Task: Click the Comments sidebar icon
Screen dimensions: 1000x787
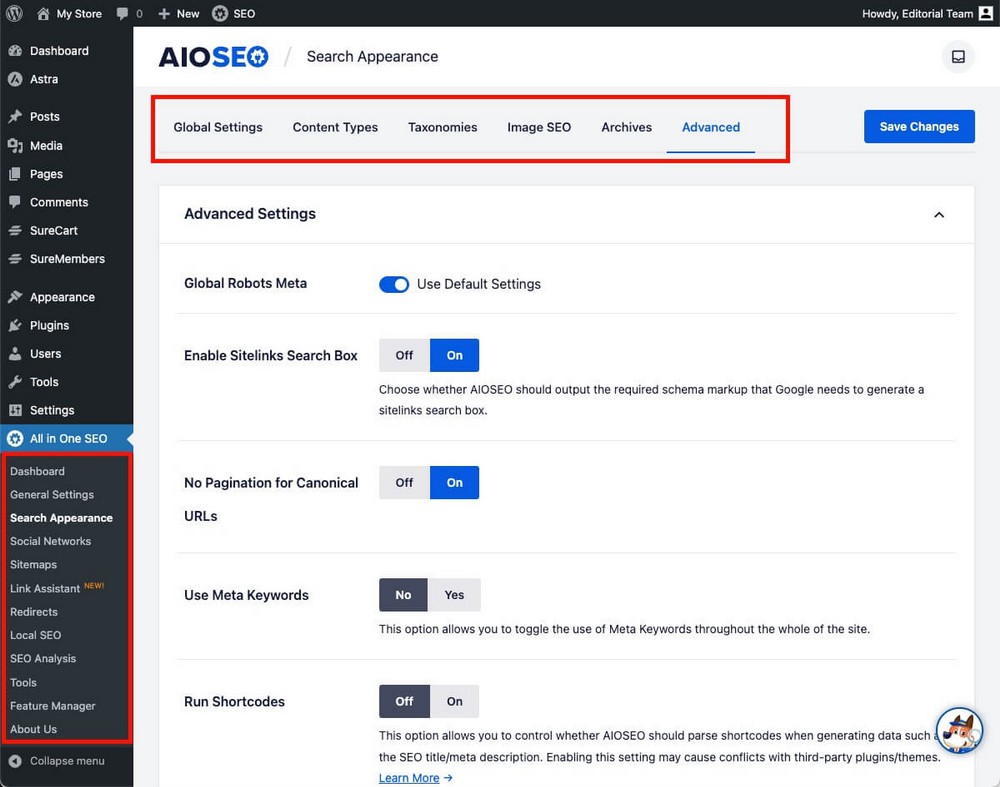Action: (15, 202)
